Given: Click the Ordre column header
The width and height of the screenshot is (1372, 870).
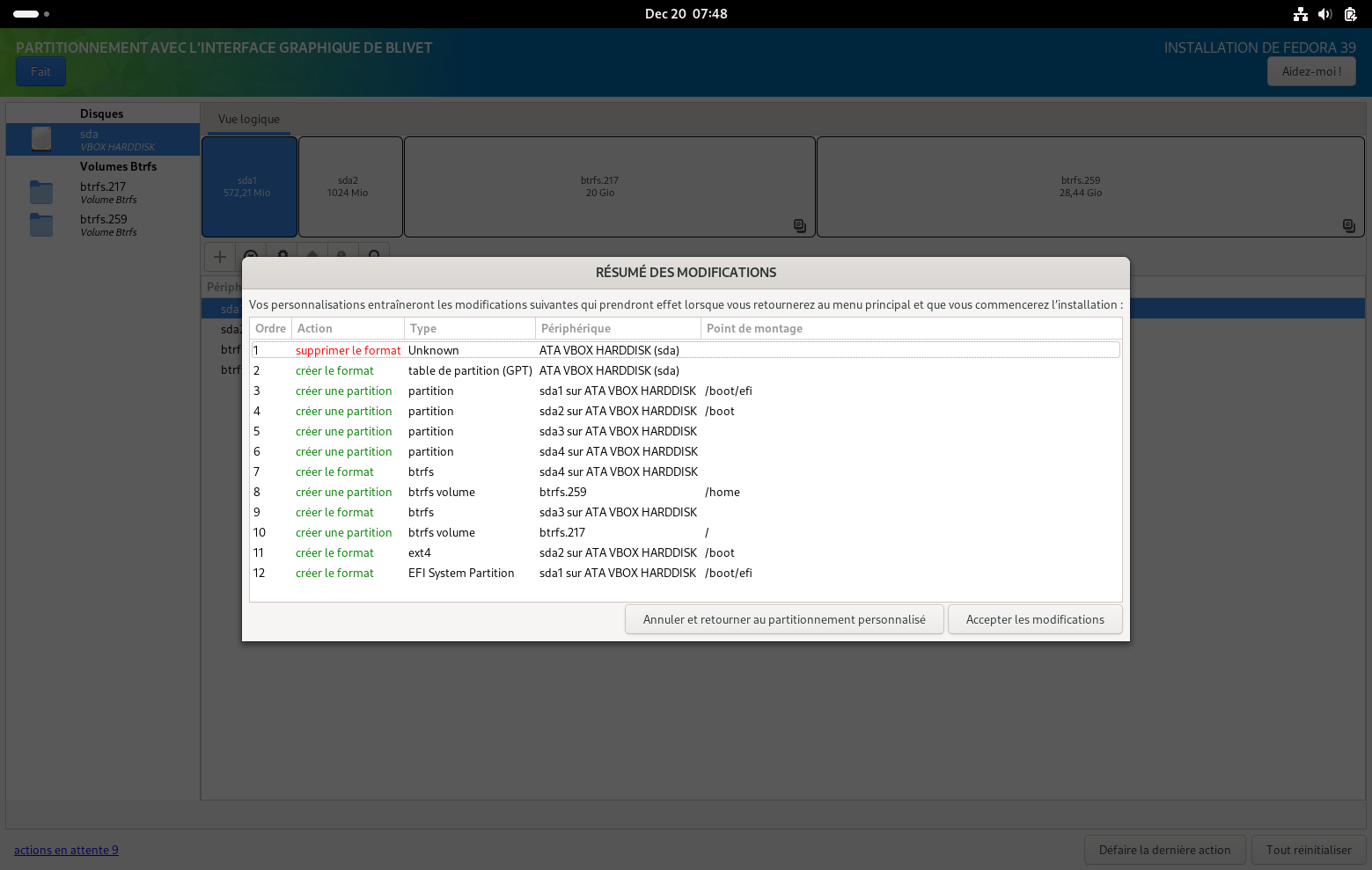Looking at the screenshot, I should (x=270, y=328).
